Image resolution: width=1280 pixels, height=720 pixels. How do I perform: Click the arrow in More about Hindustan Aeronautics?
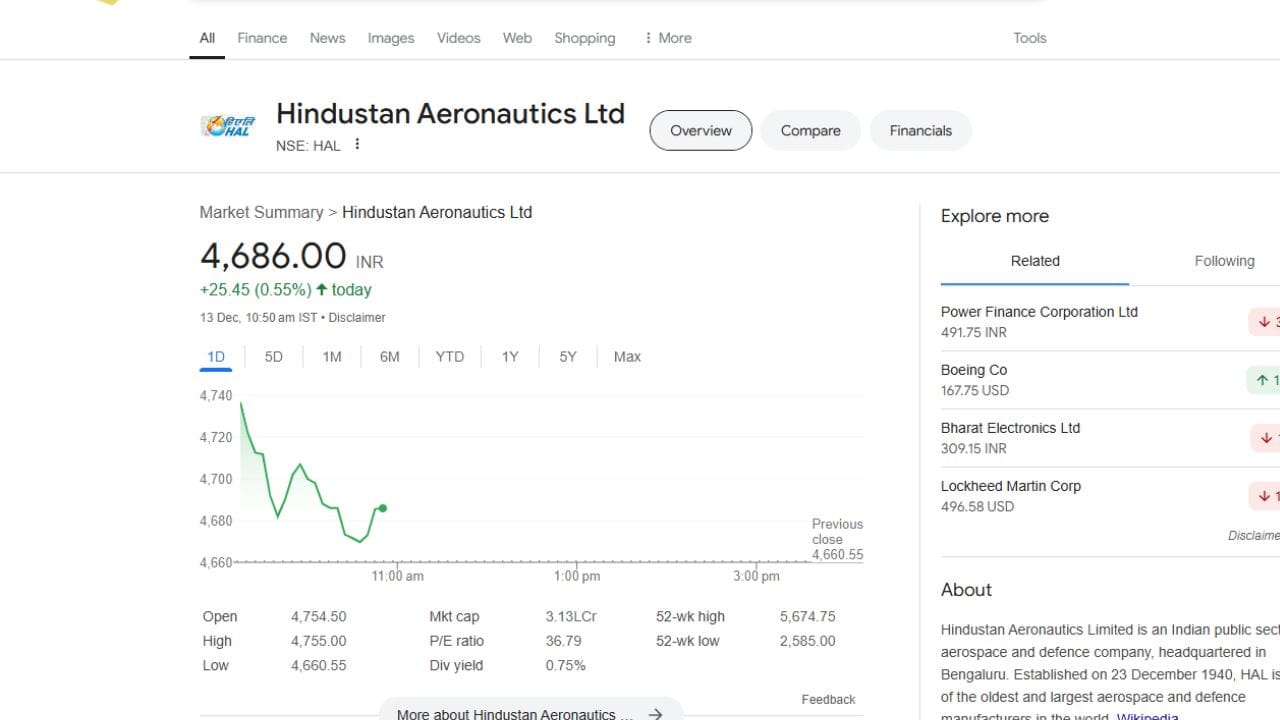(655, 713)
